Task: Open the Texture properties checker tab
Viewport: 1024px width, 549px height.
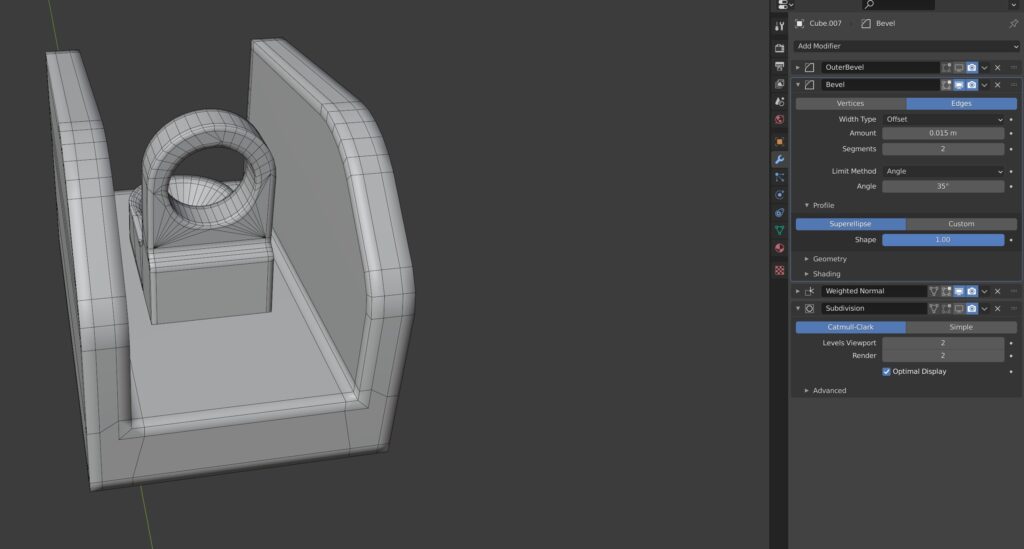Action: point(779,270)
